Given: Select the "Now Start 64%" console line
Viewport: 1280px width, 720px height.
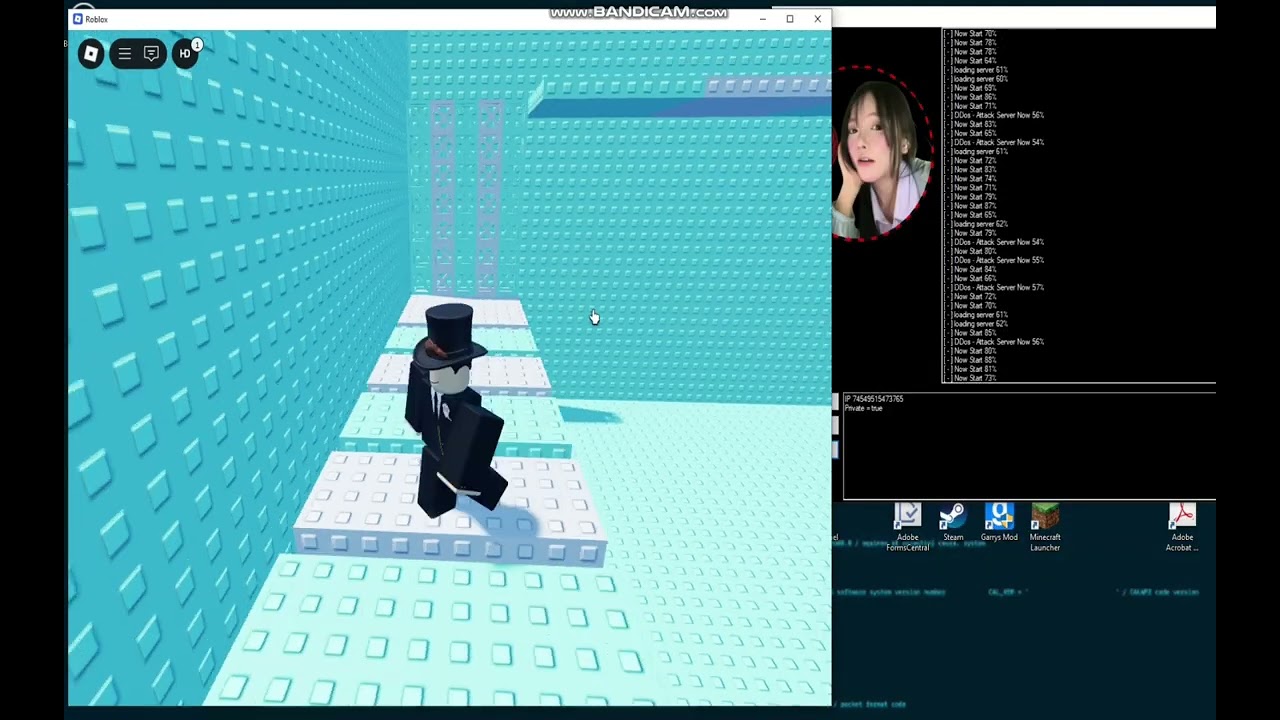Looking at the screenshot, I should 971,61.
